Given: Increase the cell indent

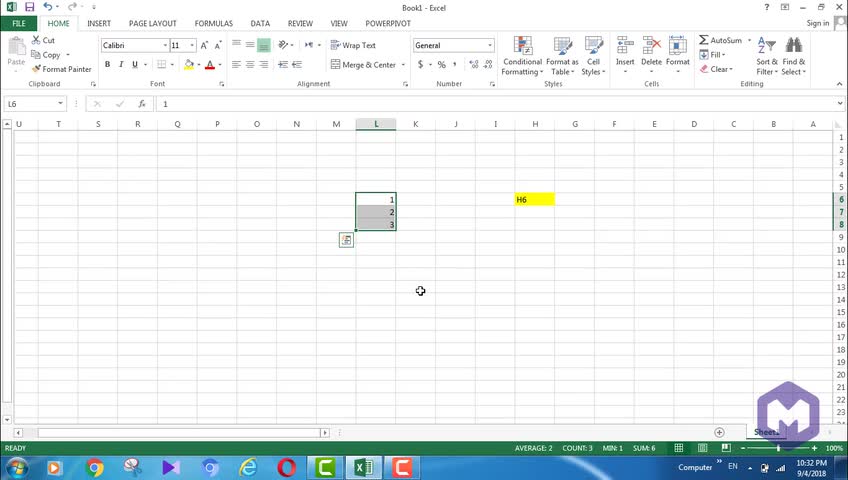Looking at the screenshot, I should tap(297, 64).
